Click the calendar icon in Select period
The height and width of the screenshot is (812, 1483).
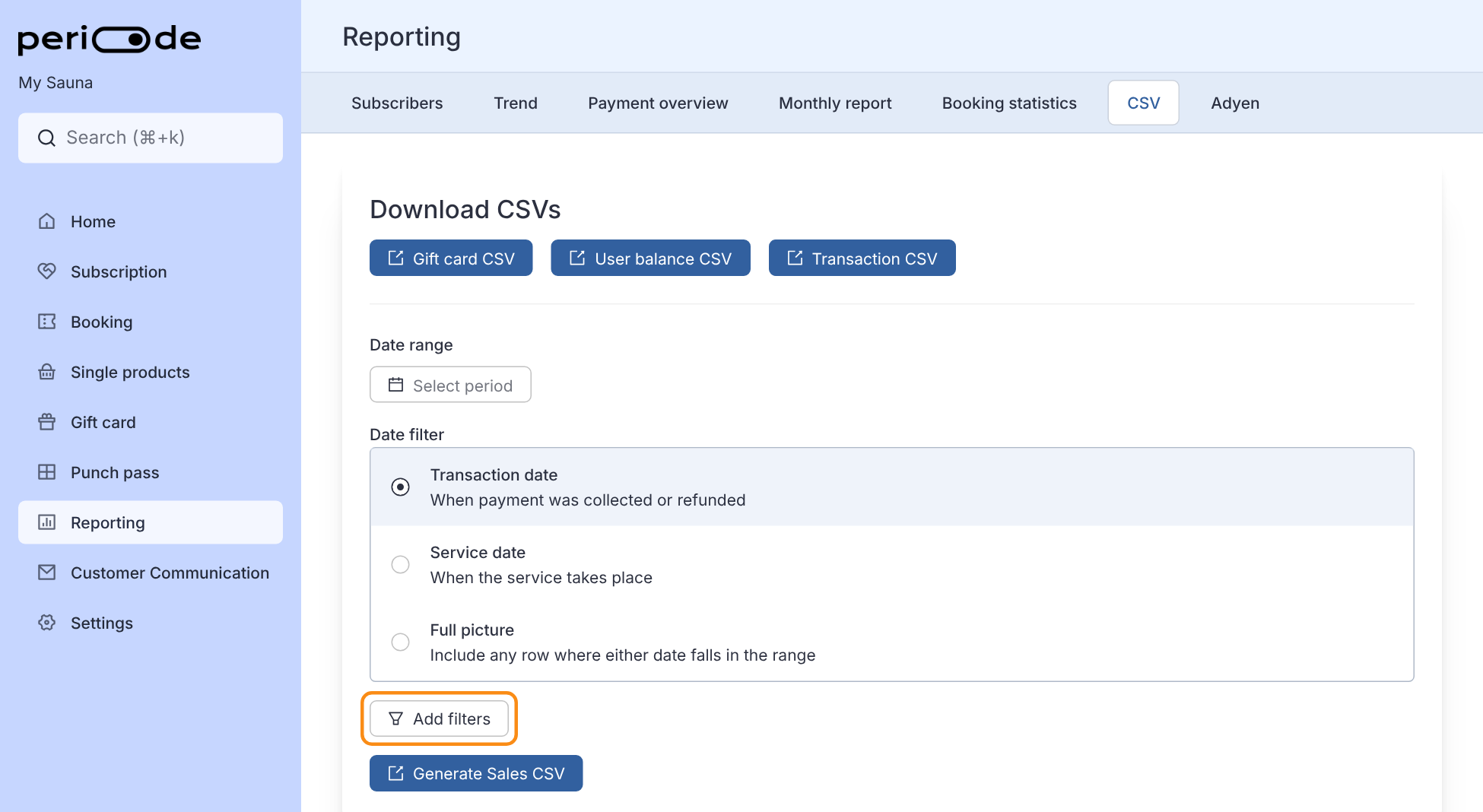(395, 385)
